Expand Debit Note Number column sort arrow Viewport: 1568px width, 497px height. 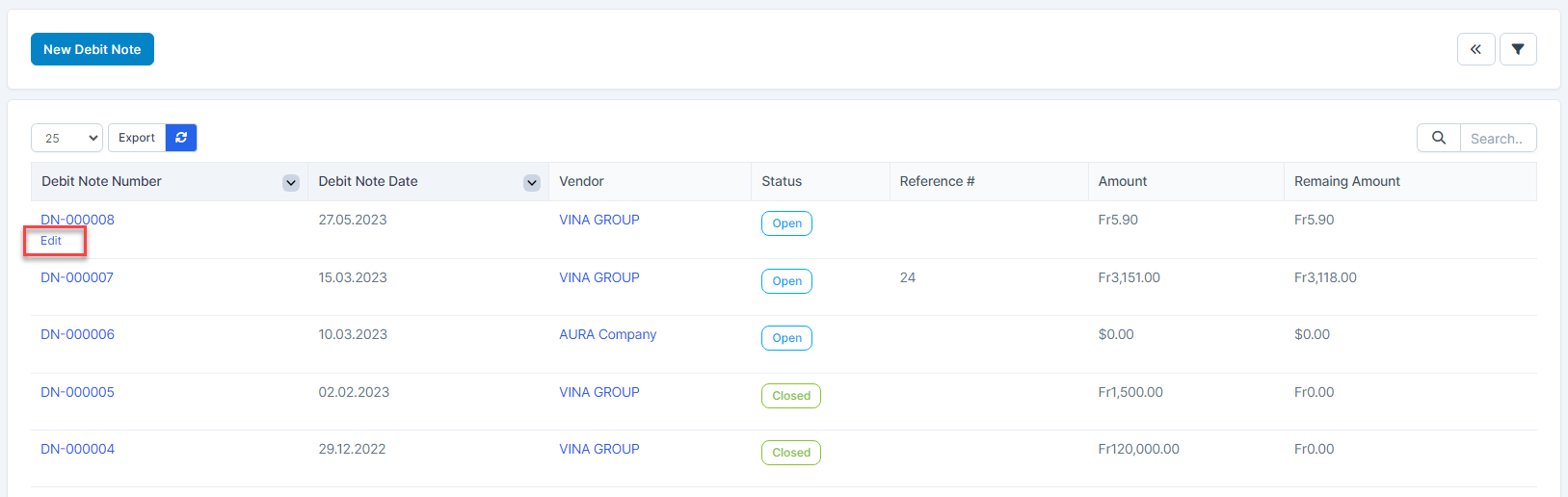pyautogui.click(x=290, y=183)
